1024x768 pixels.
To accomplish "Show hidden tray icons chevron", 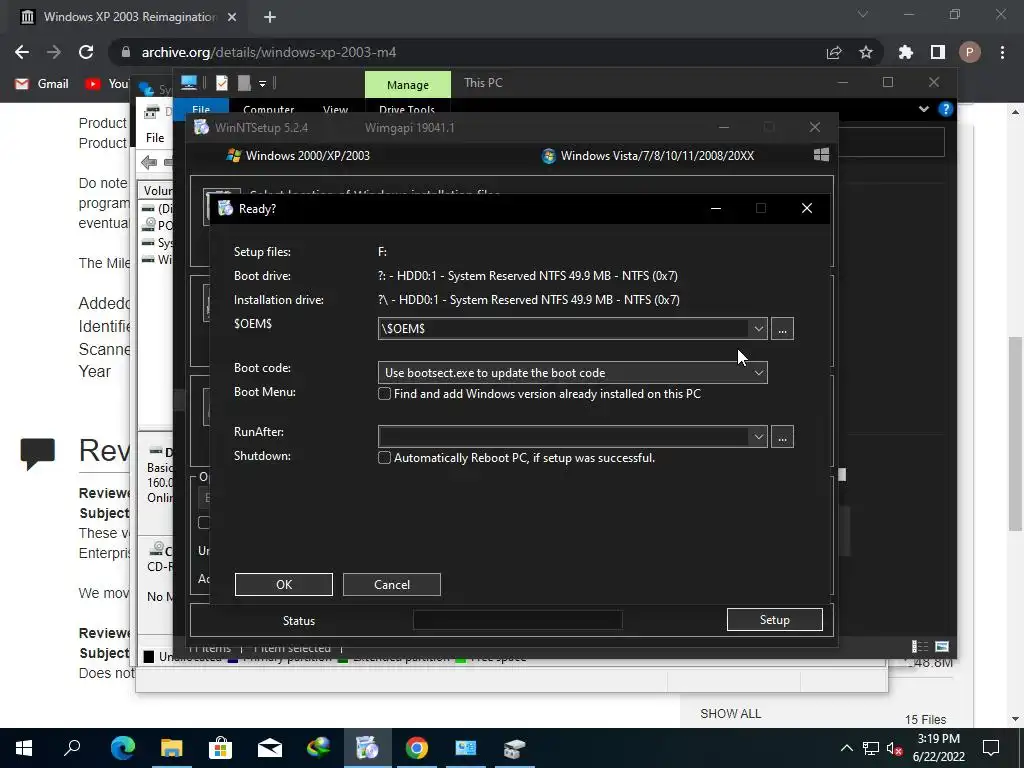I will (846, 748).
